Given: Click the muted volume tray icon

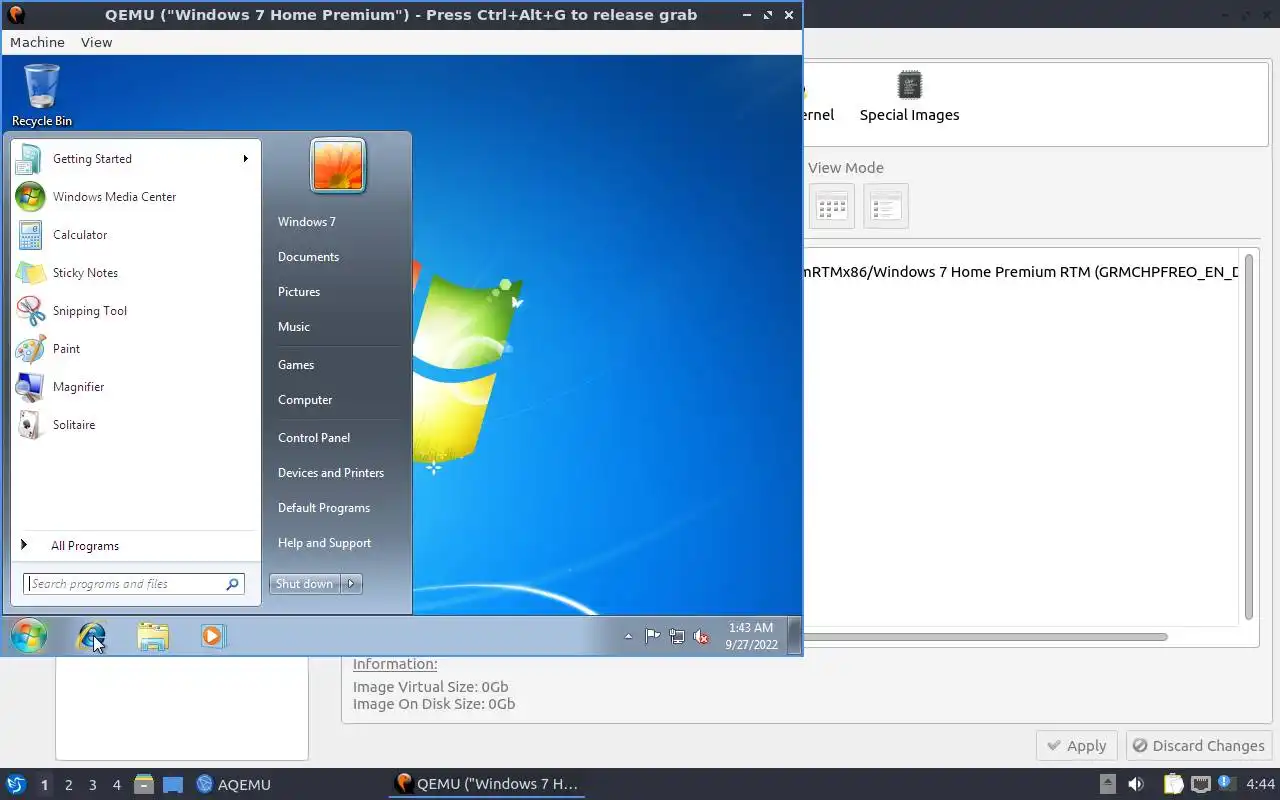Looking at the screenshot, I should (702, 636).
